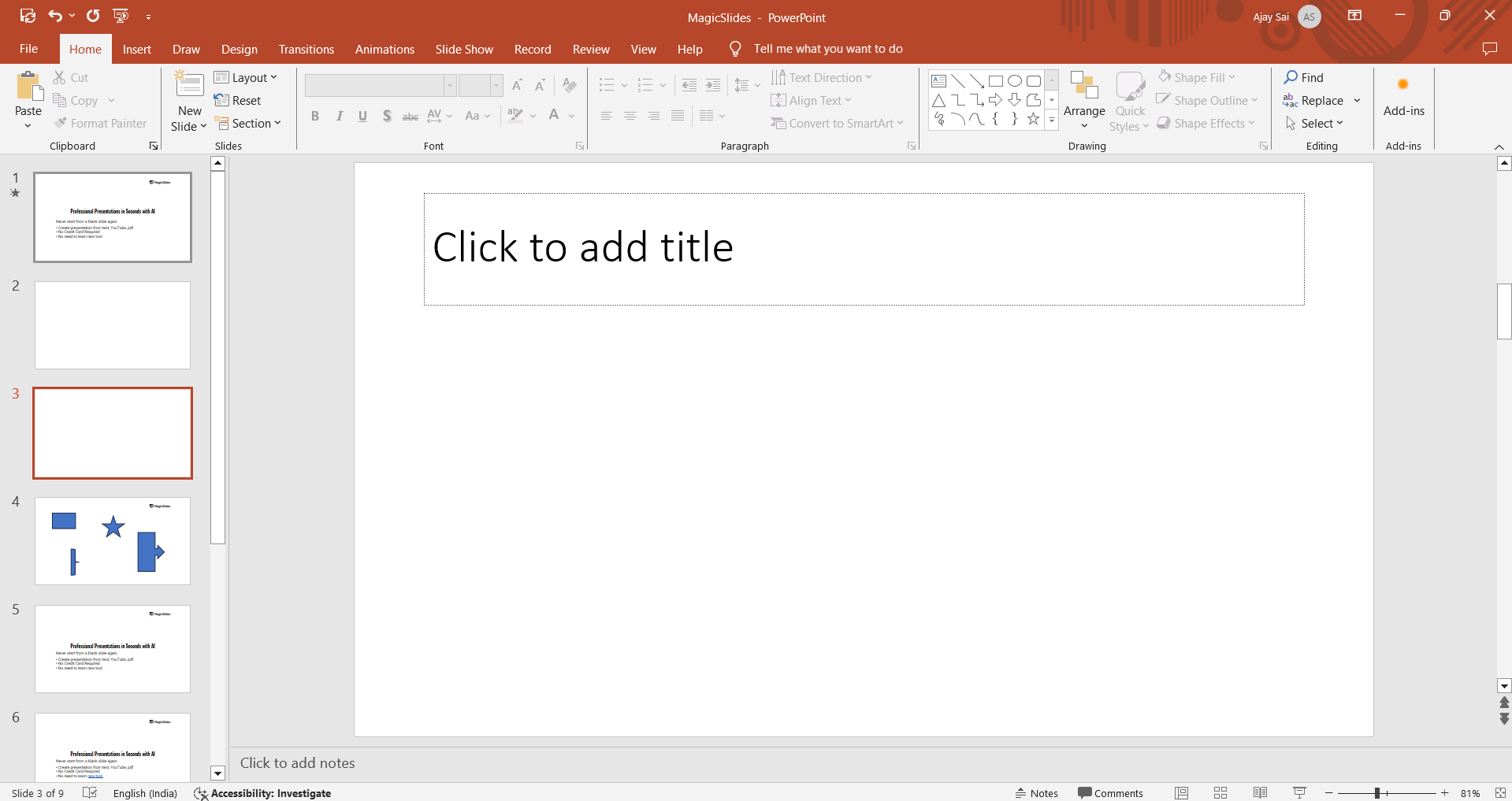Switch to Slide Sorter view
This screenshot has width=1512, height=801.
click(1220, 793)
